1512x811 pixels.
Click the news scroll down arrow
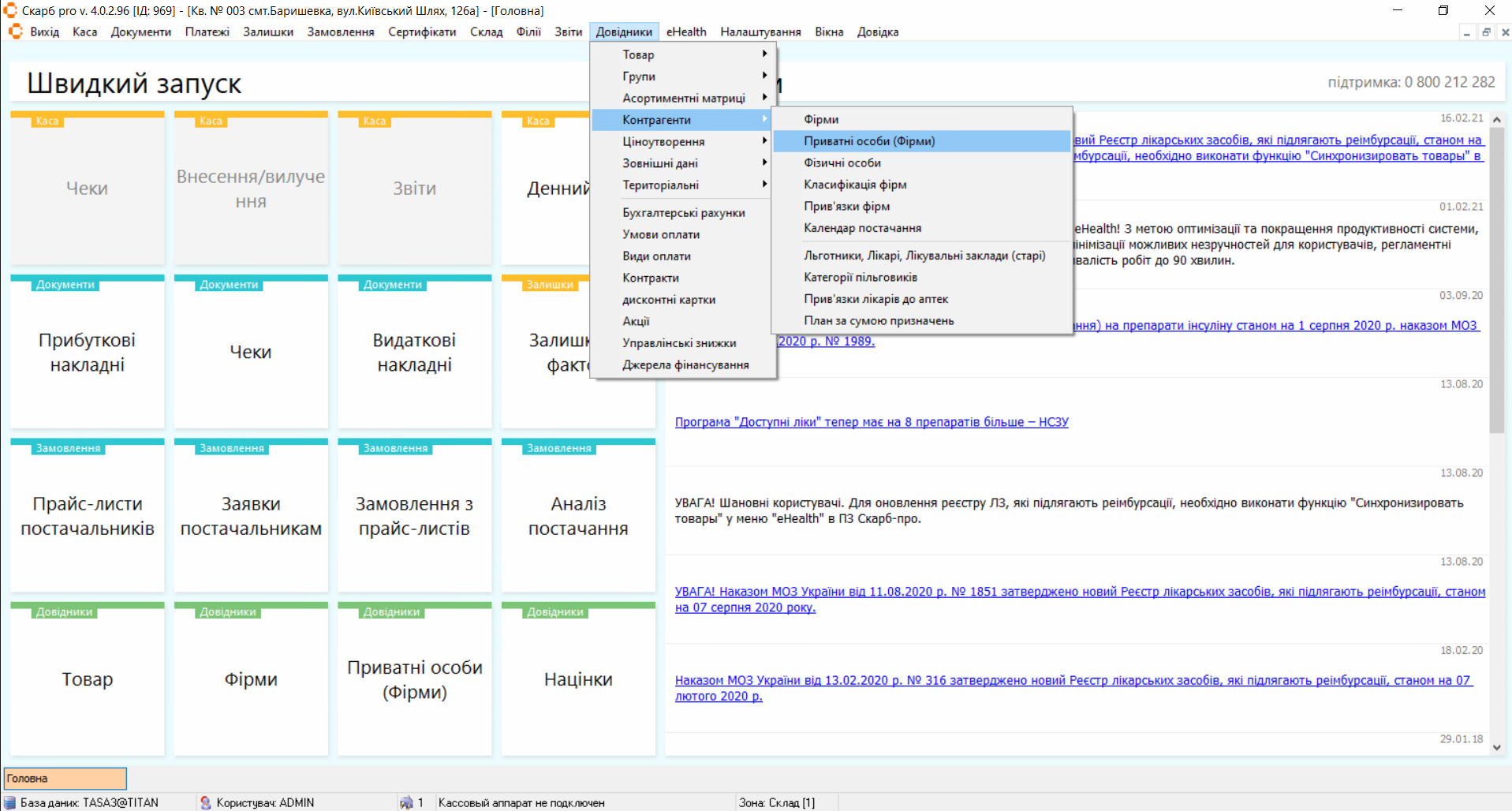[1496, 747]
